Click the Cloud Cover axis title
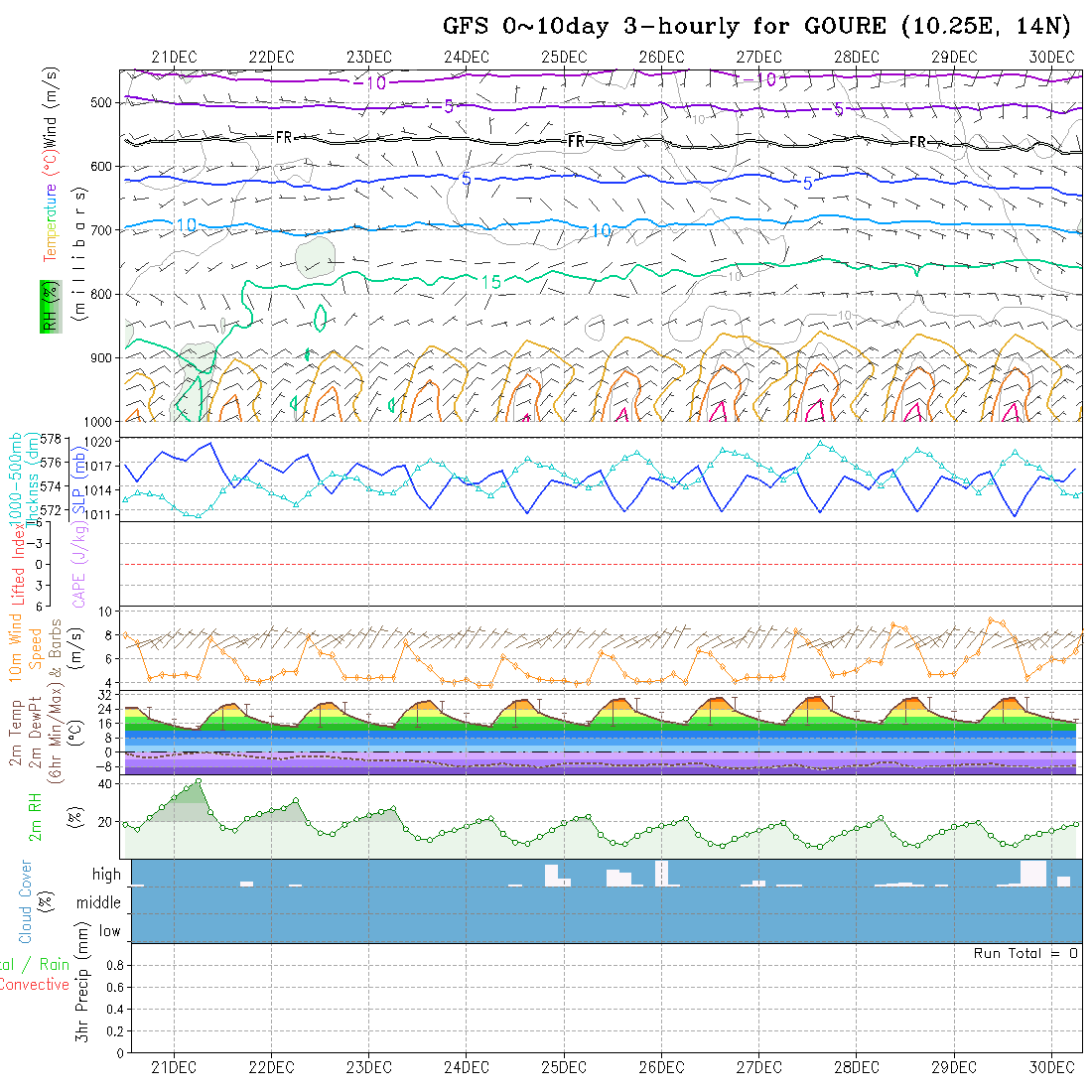Image resolution: width=1092 pixels, height=1092 pixels. [26, 901]
